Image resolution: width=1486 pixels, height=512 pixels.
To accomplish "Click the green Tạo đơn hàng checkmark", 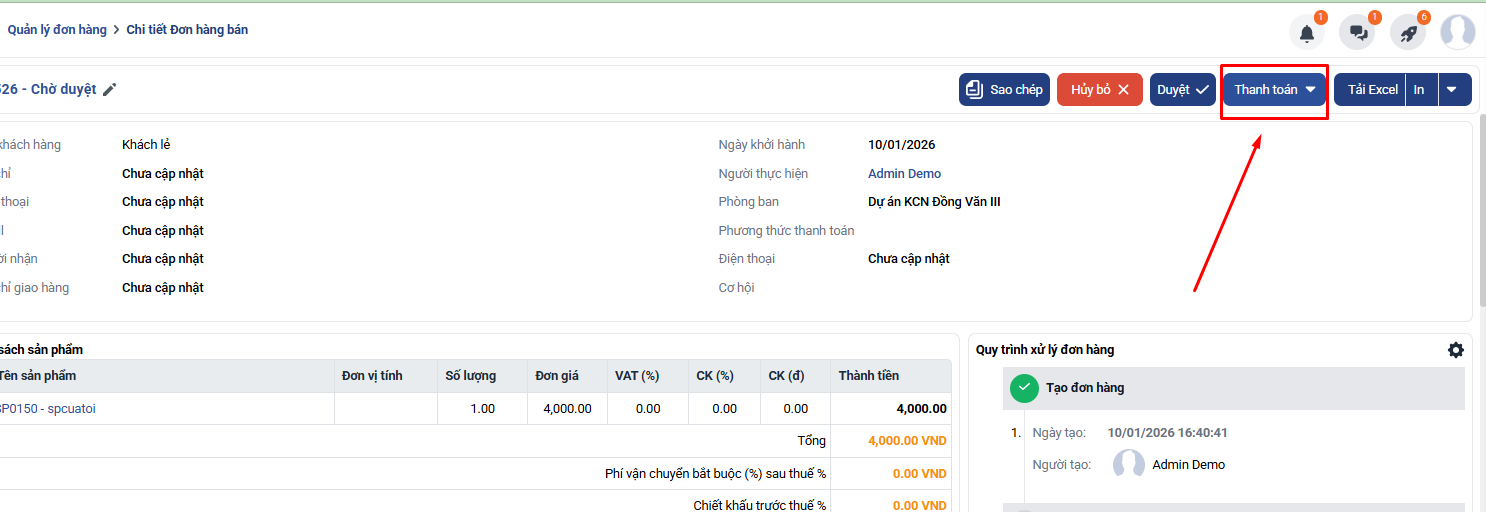I will tap(1024, 388).
